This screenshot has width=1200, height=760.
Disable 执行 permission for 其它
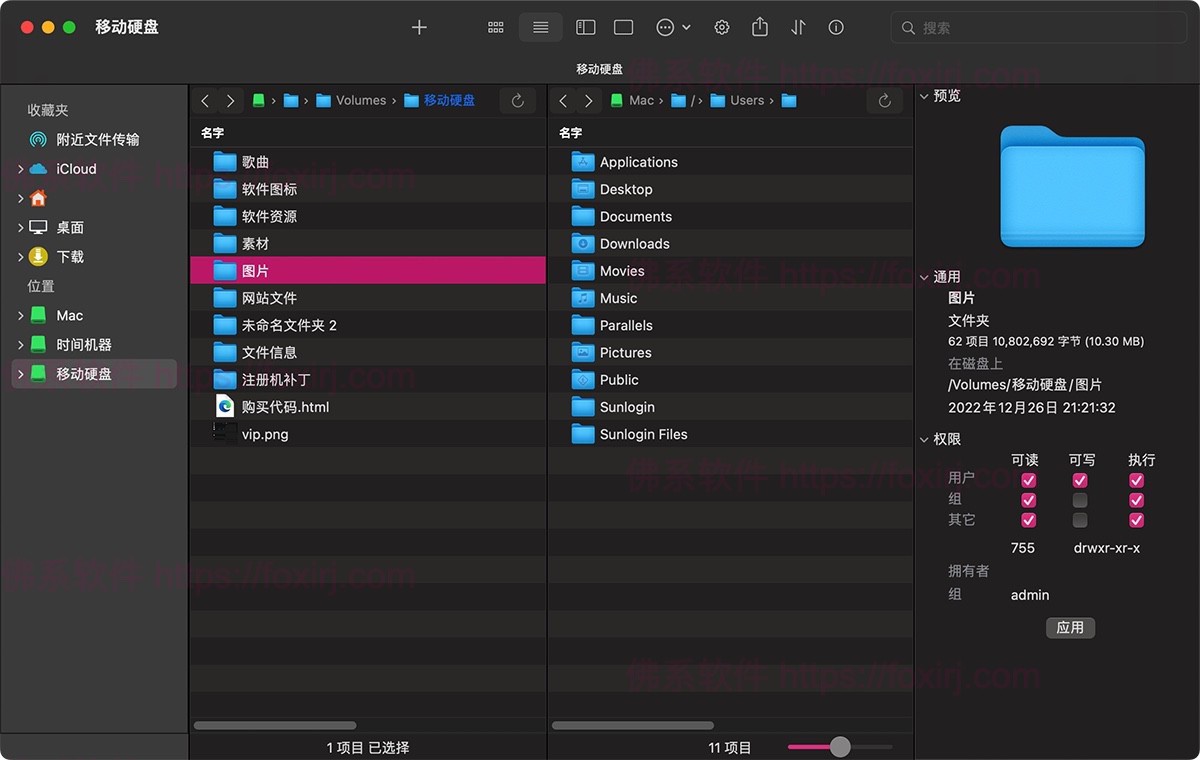tap(1136, 520)
